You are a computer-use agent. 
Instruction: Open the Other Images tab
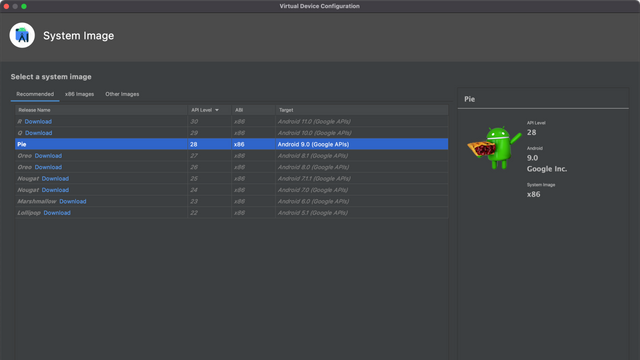(x=122, y=94)
